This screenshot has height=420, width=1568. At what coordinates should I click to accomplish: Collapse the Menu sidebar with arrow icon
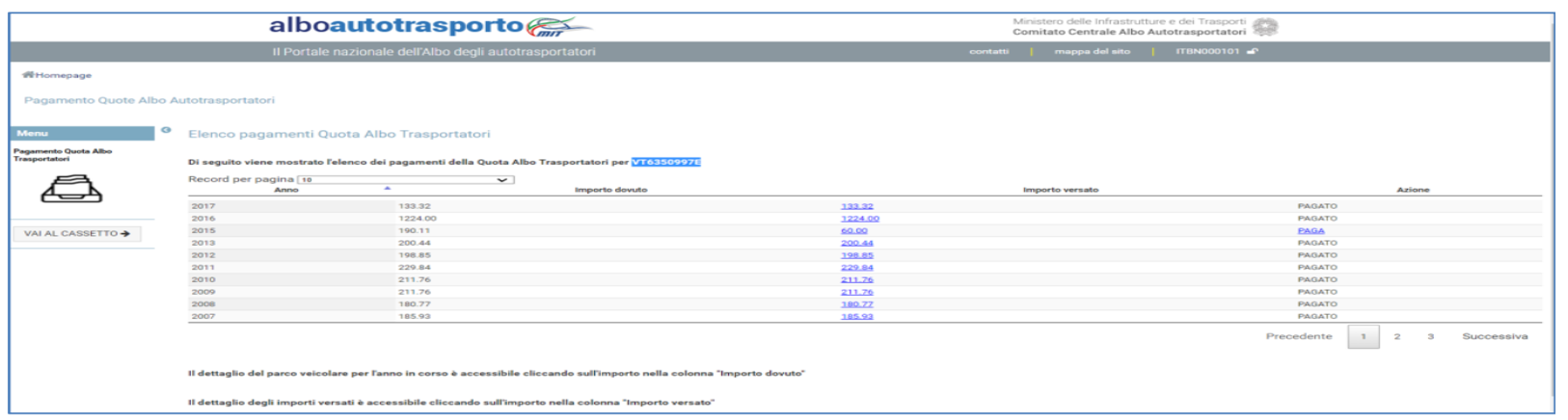166,131
